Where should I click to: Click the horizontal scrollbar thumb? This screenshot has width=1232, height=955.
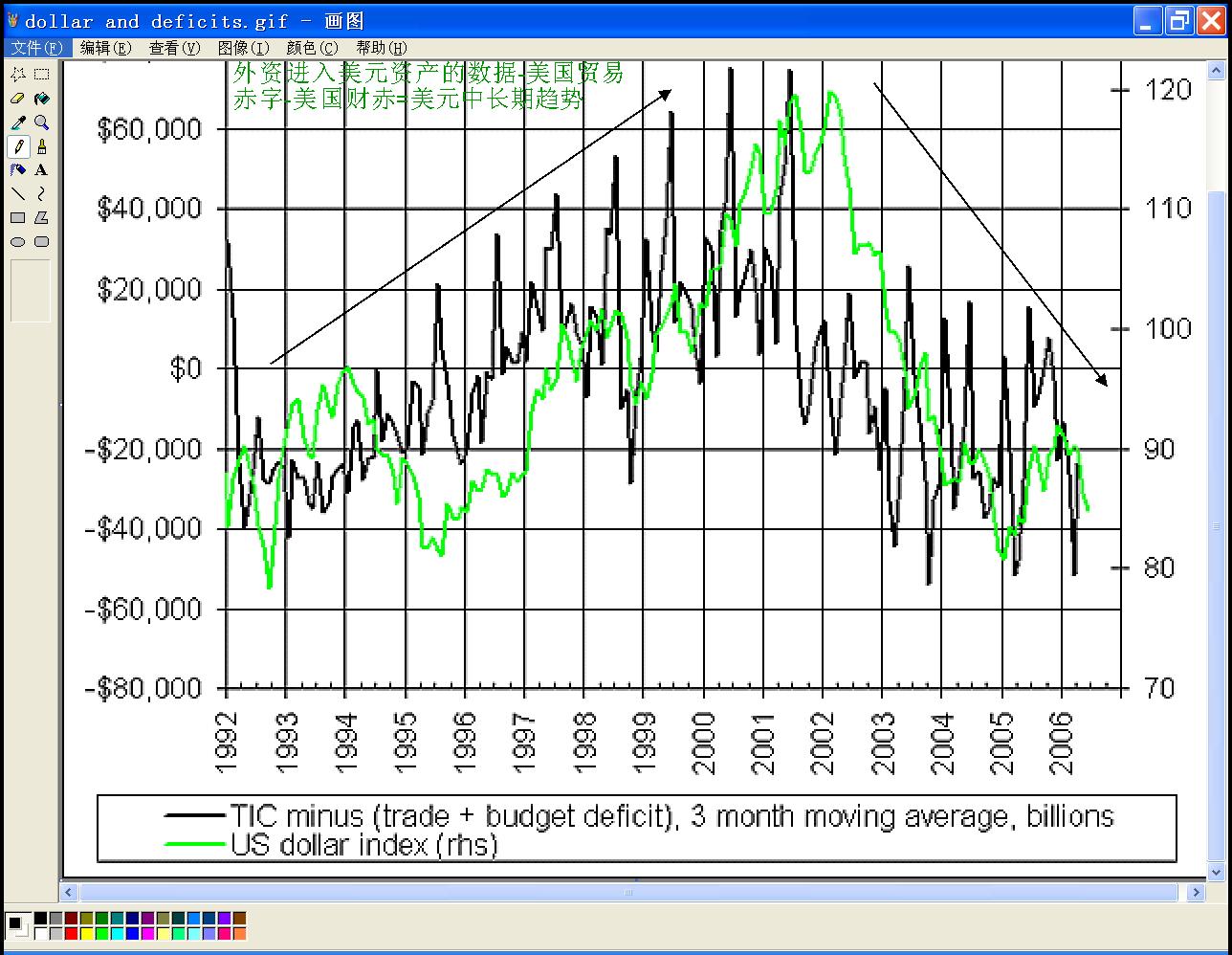628,892
